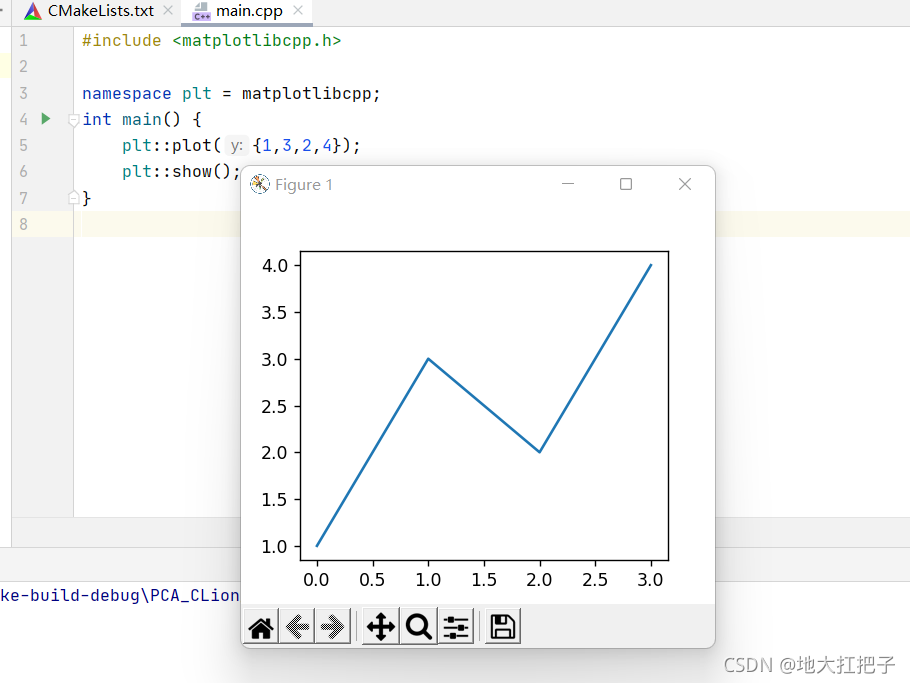Screen dimensions: 910x683
Task: Place cursor on the #include line
Action: coord(211,41)
